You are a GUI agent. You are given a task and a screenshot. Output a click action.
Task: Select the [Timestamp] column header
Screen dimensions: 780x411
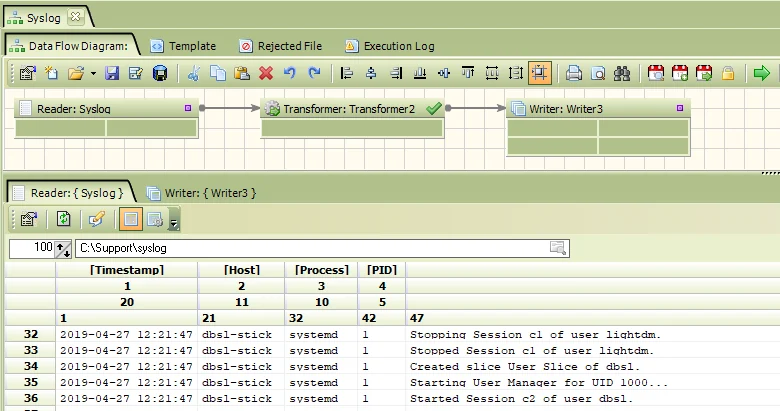point(127,270)
